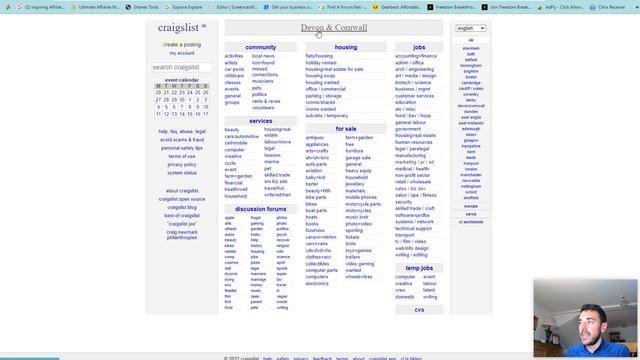Open the Devon & Cornwall heading link
Screen dimensions: 640x360
334,27
